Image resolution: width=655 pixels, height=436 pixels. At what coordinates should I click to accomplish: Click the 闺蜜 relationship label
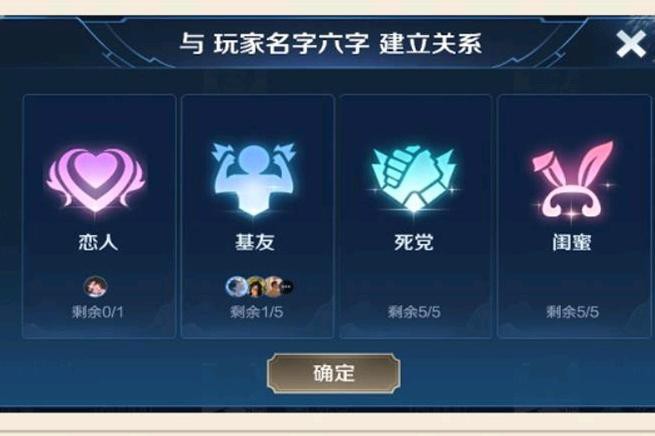click(x=572, y=242)
